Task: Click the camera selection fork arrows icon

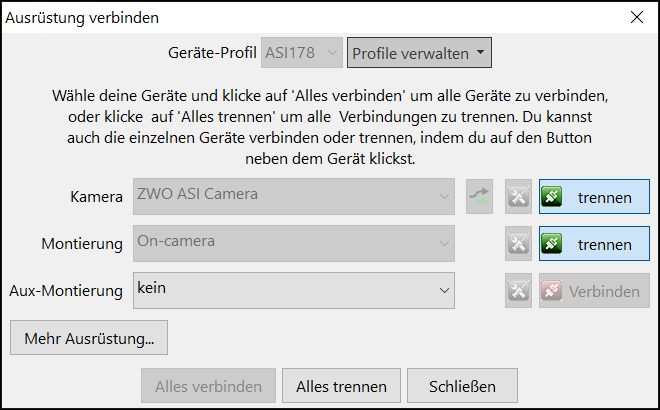Action: (479, 197)
